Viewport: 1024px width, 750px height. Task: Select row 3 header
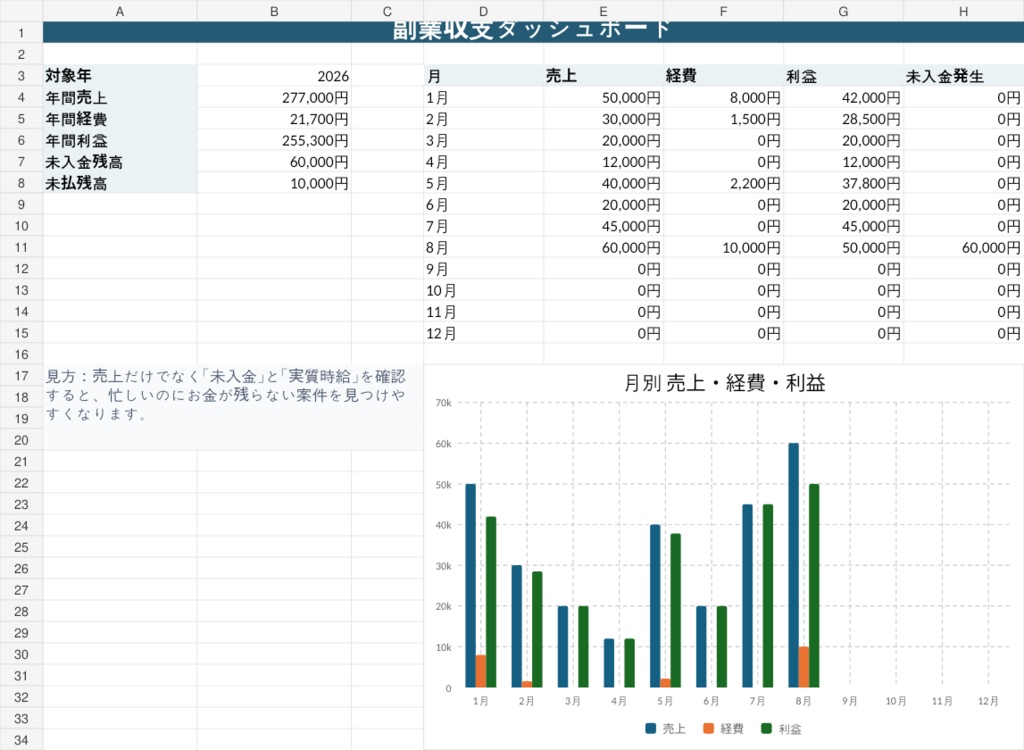[22, 76]
